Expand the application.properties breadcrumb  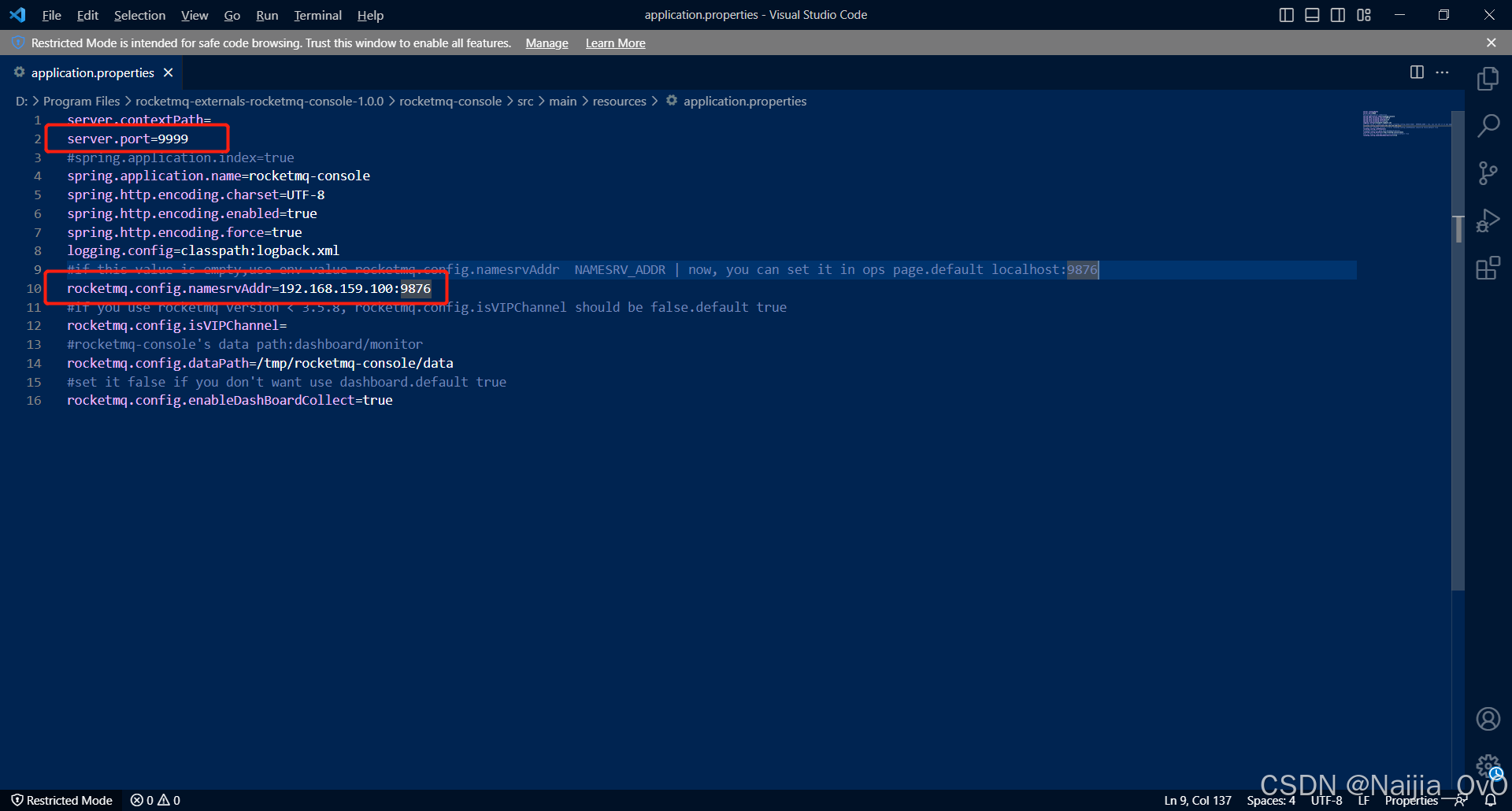click(x=744, y=101)
